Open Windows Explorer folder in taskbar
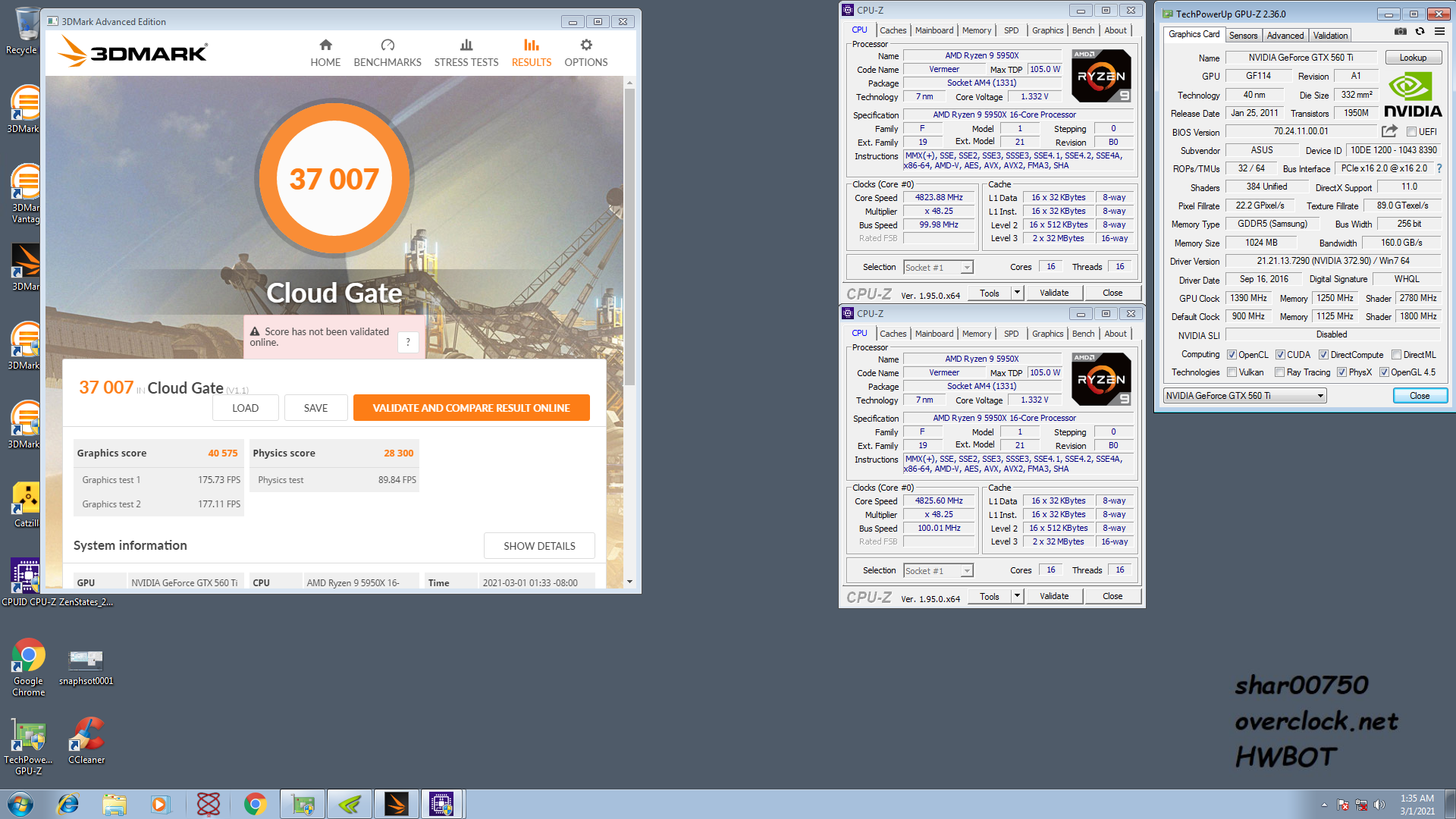1456x819 pixels. pyautogui.click(x=115, y=804)
